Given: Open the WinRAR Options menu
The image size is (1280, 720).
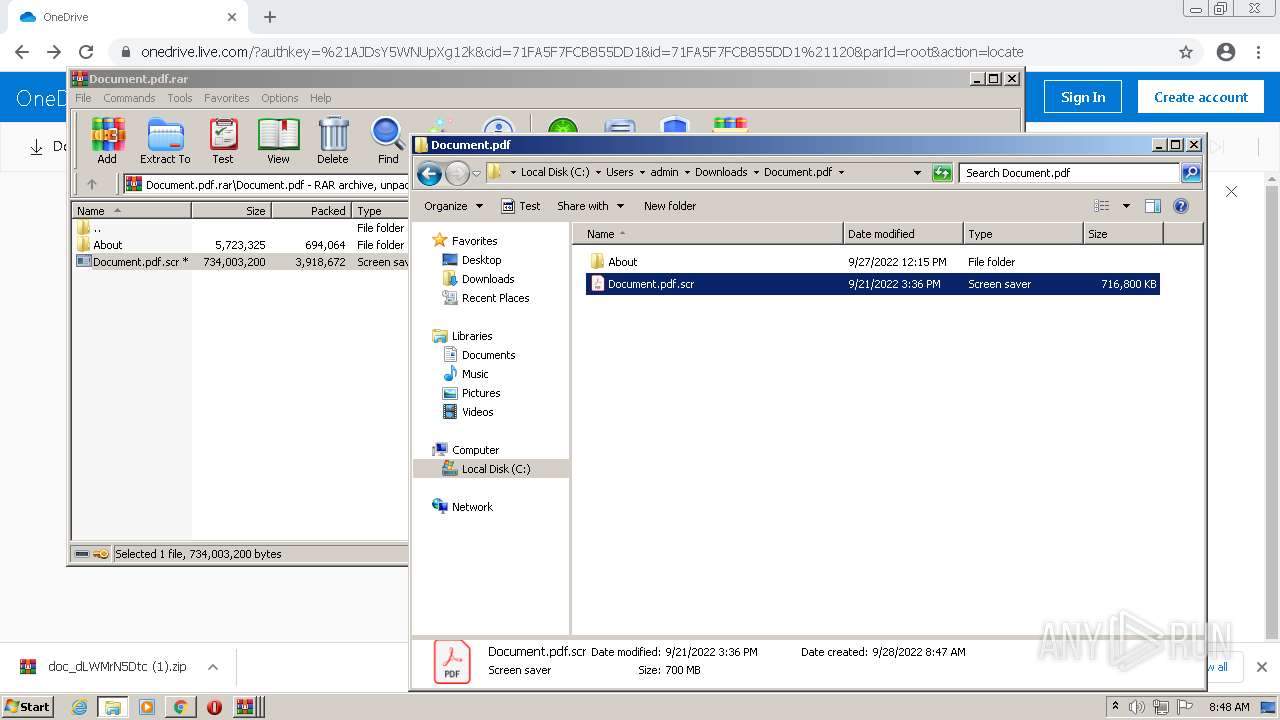Looking at the screenshot, I should [x=280, y=98].
